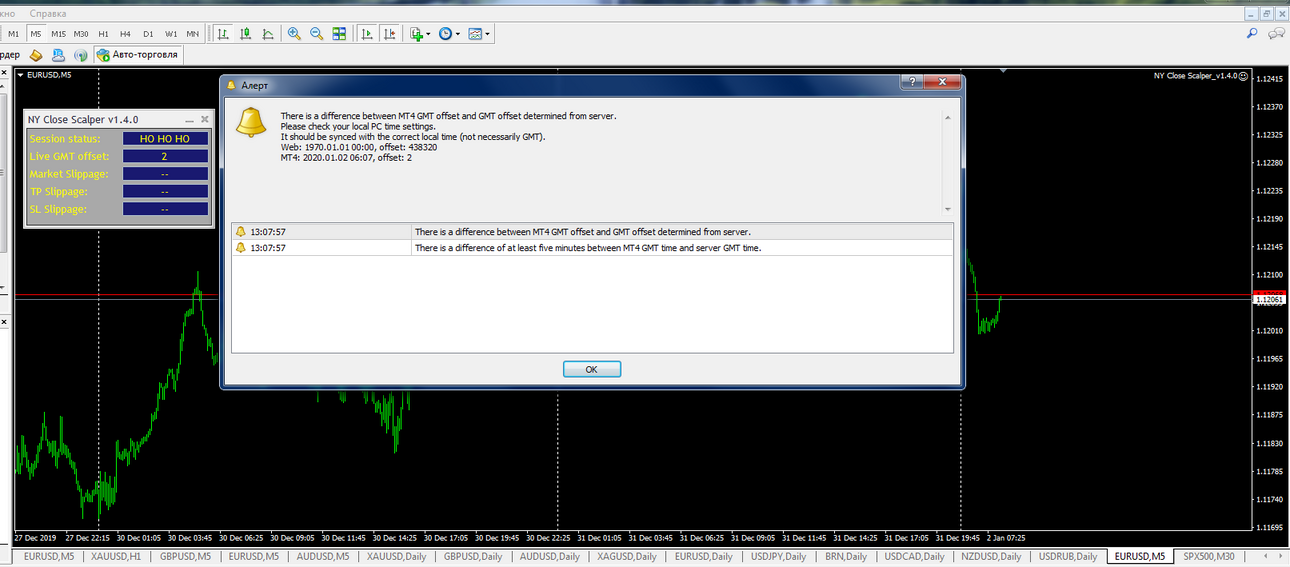Confirm the alert with OK button
This screenshot has height=567, width=1290.
click(591, 369)
